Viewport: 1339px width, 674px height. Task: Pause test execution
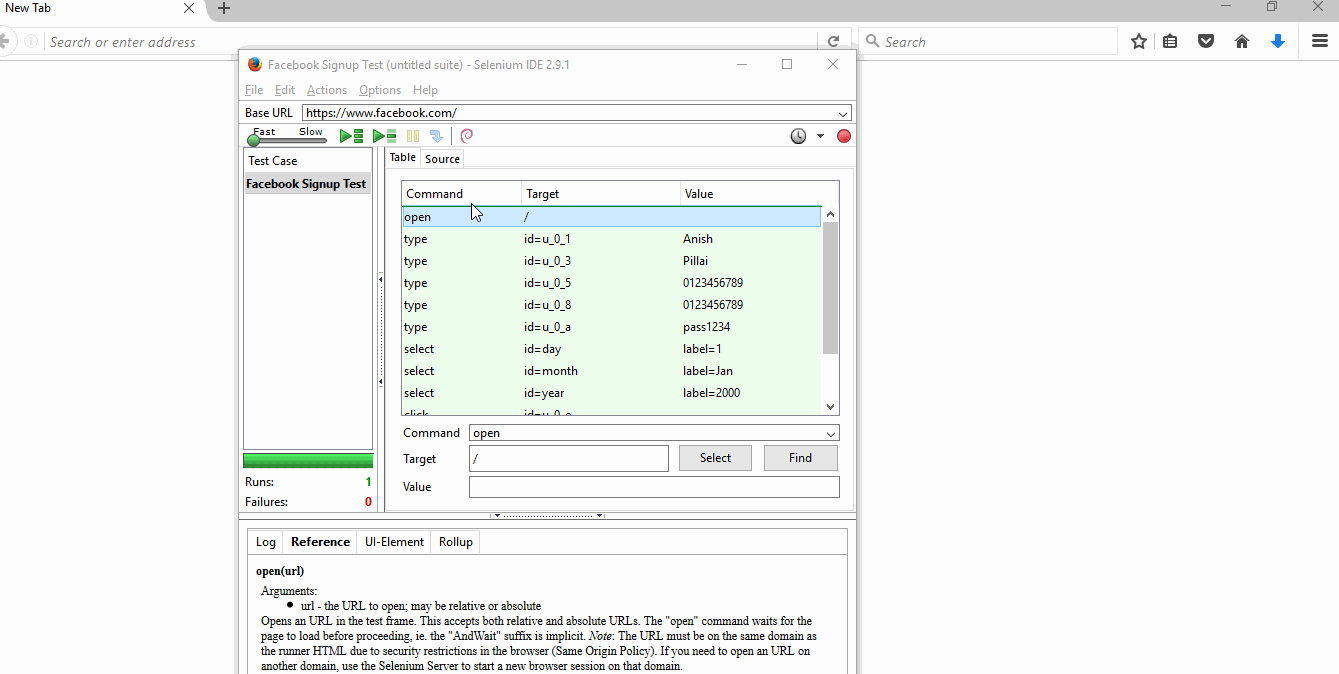pos(413,135)
